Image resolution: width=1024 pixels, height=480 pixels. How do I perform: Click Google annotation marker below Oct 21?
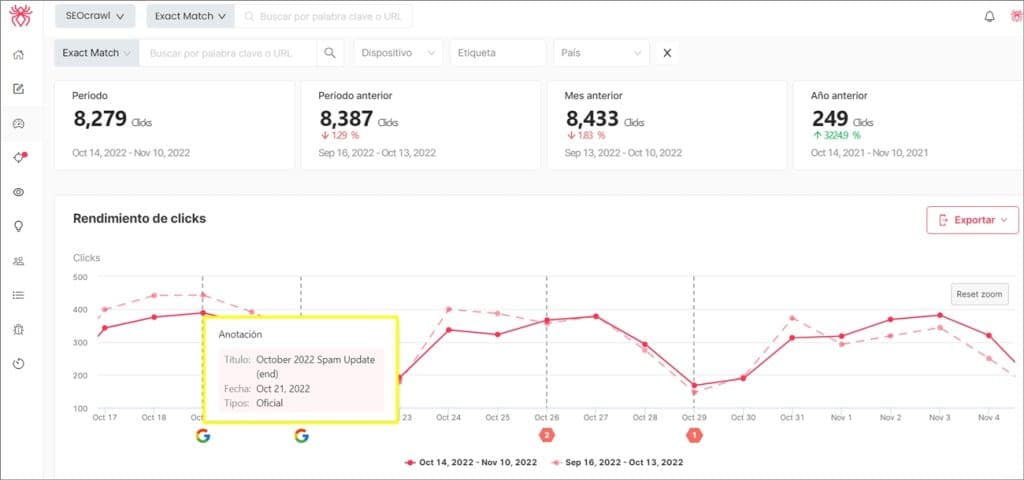click(301, 436)
